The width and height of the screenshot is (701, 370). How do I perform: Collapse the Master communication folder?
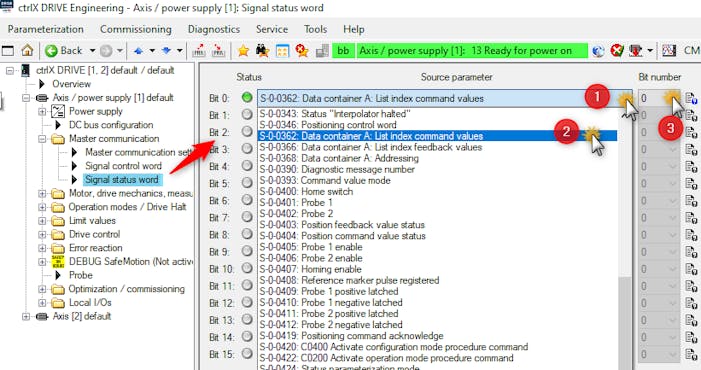(42, 139)
